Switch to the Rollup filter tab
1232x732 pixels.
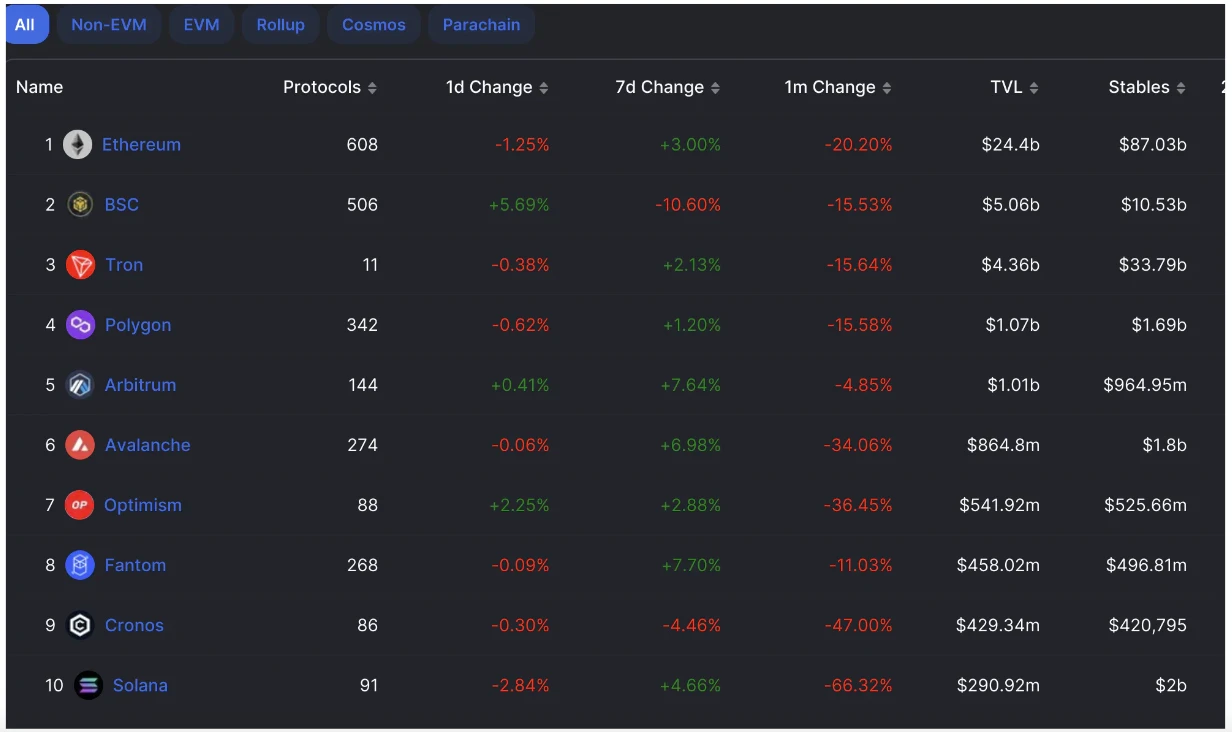281,25
